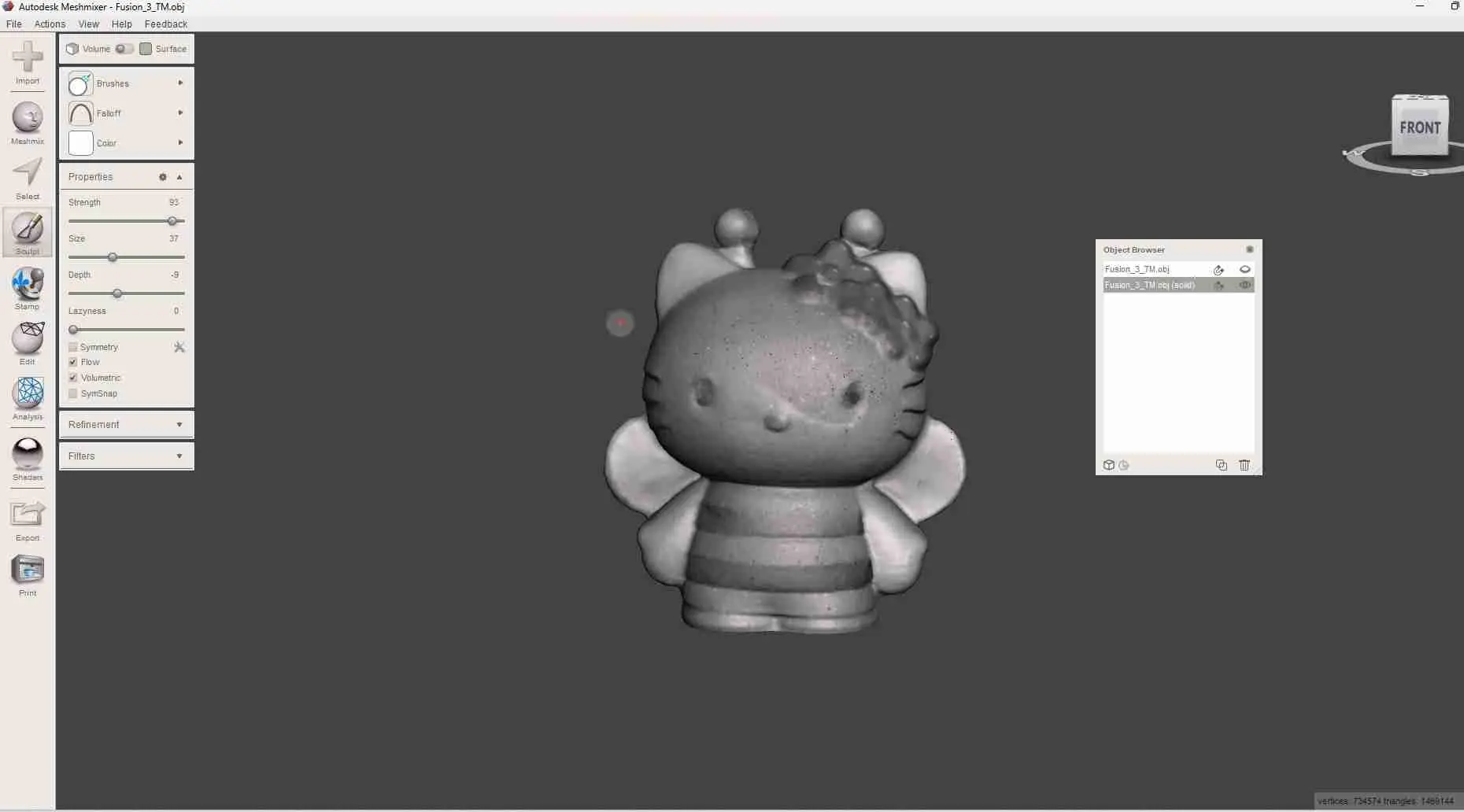This screenshot has height=812, width=1464.
Task: Open the Shaders panel
Action: pos(28,459)
